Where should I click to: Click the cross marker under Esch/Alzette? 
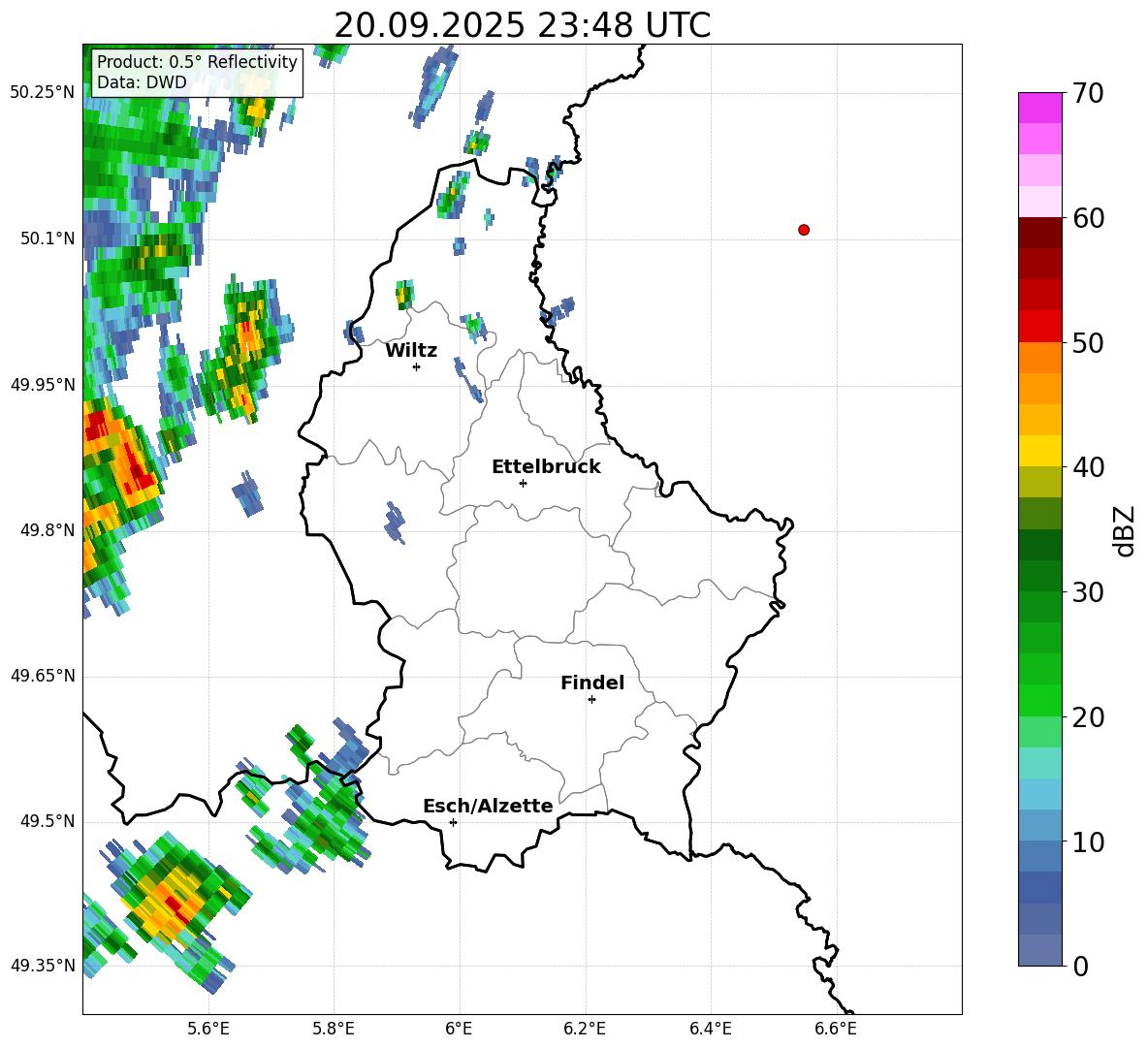pos(453,822)
